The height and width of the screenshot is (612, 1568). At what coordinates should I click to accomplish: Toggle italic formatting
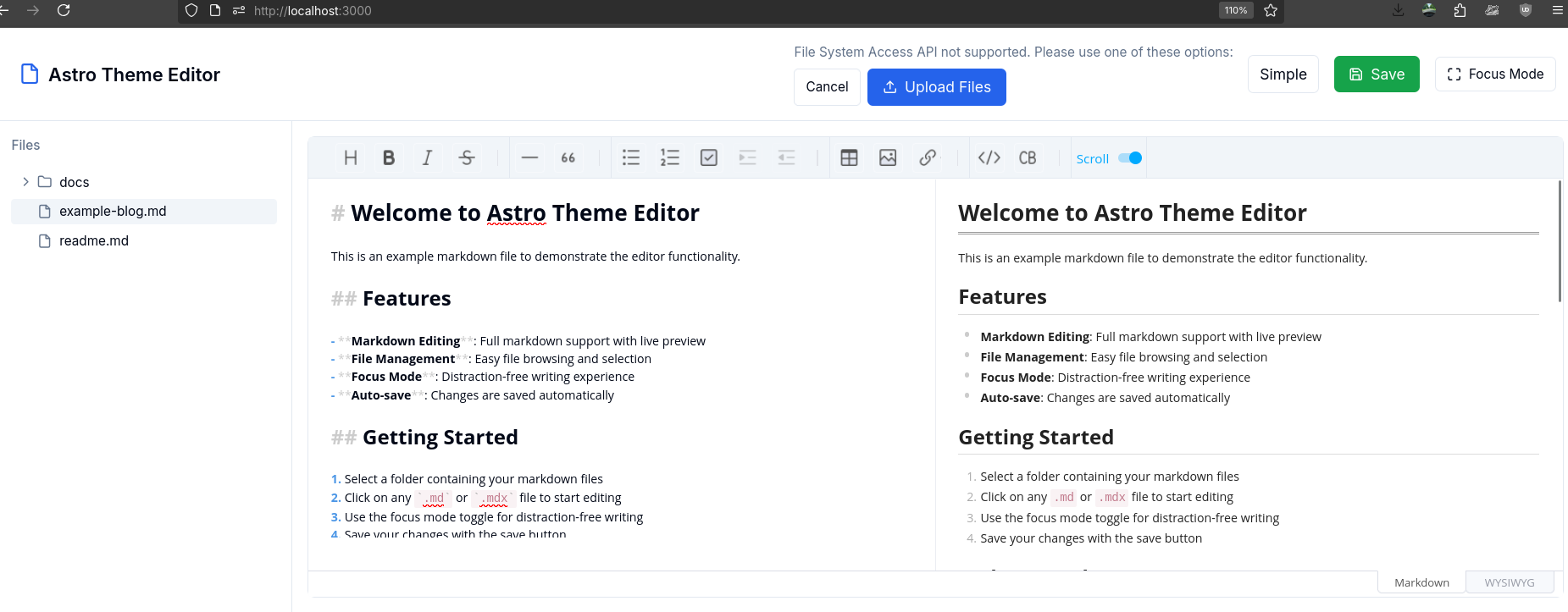coord(428,157)
